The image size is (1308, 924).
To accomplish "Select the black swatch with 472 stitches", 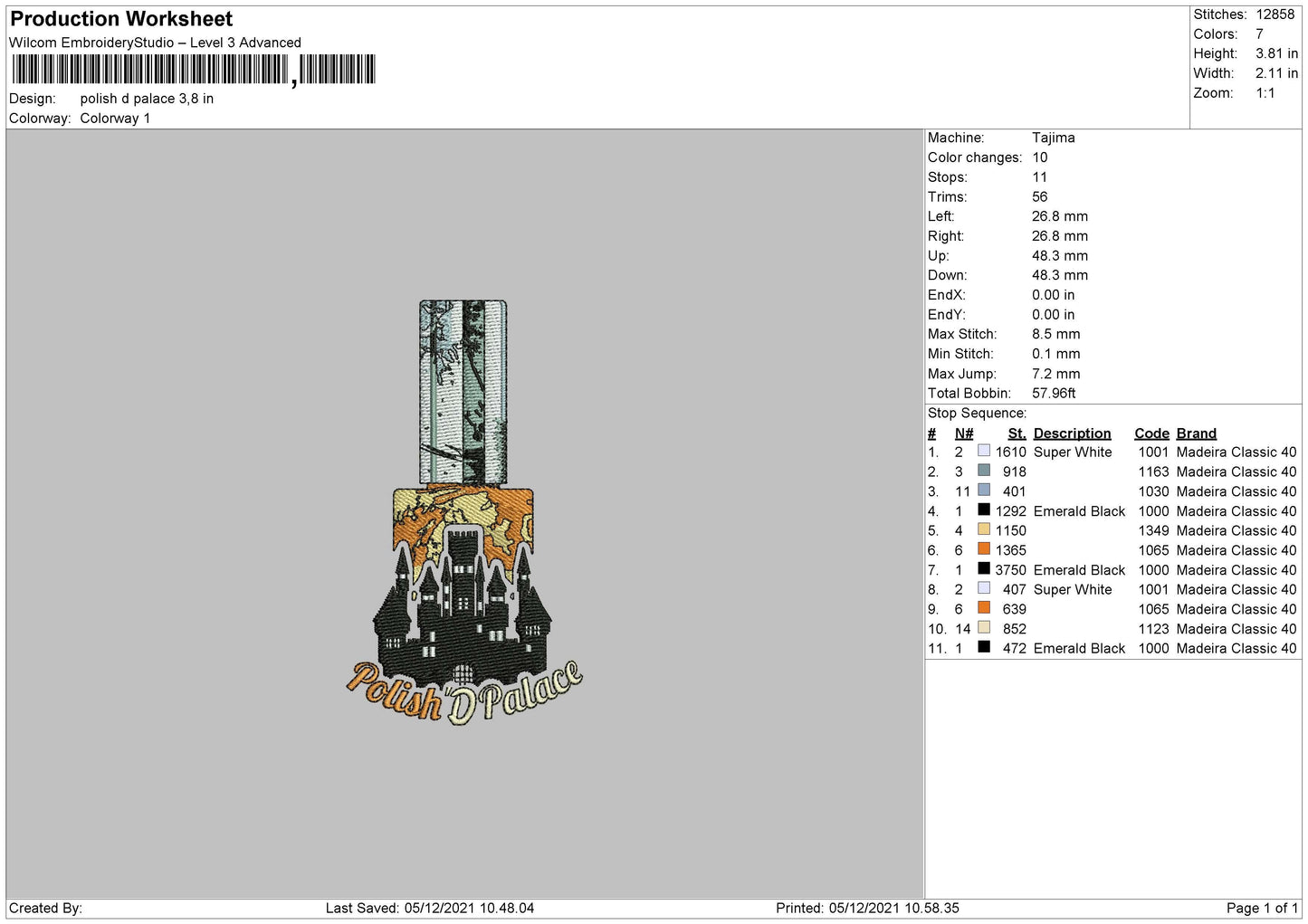I will coord(984,647).
